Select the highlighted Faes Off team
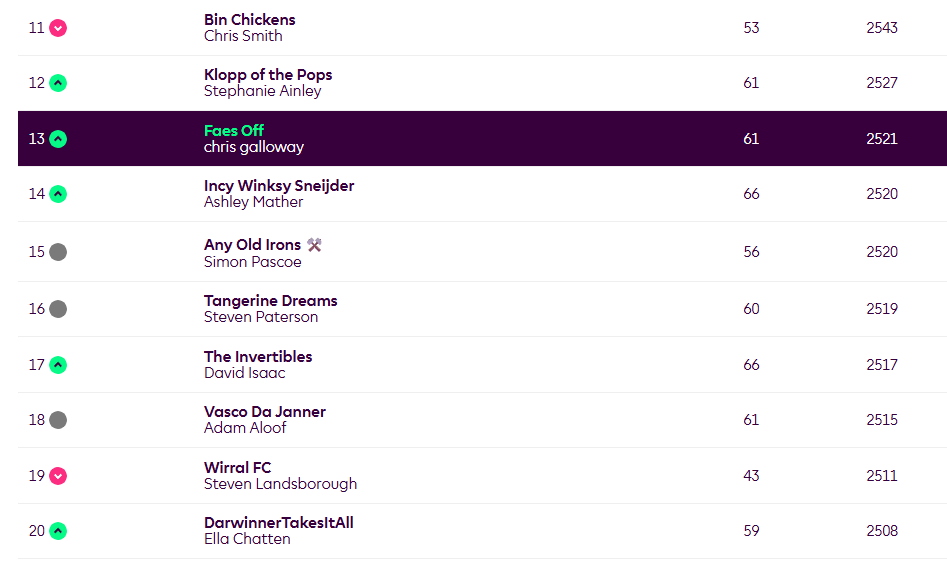Image resolution: width=947 pixels, height=564 pixels. click(233, 131)
